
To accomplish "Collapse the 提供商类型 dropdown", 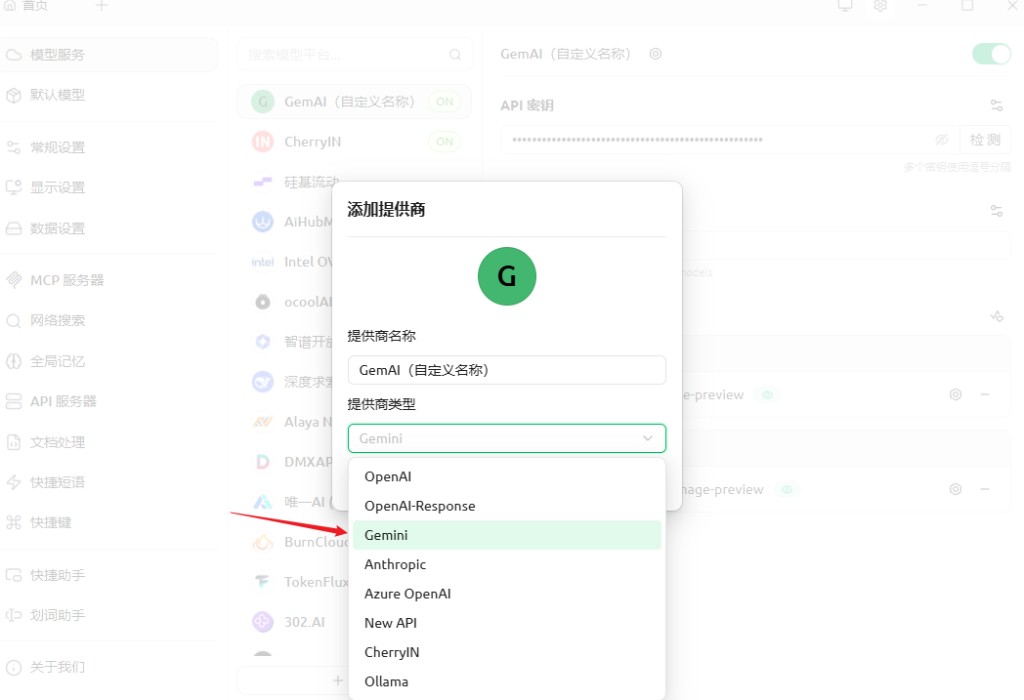I will pos(649,438).
